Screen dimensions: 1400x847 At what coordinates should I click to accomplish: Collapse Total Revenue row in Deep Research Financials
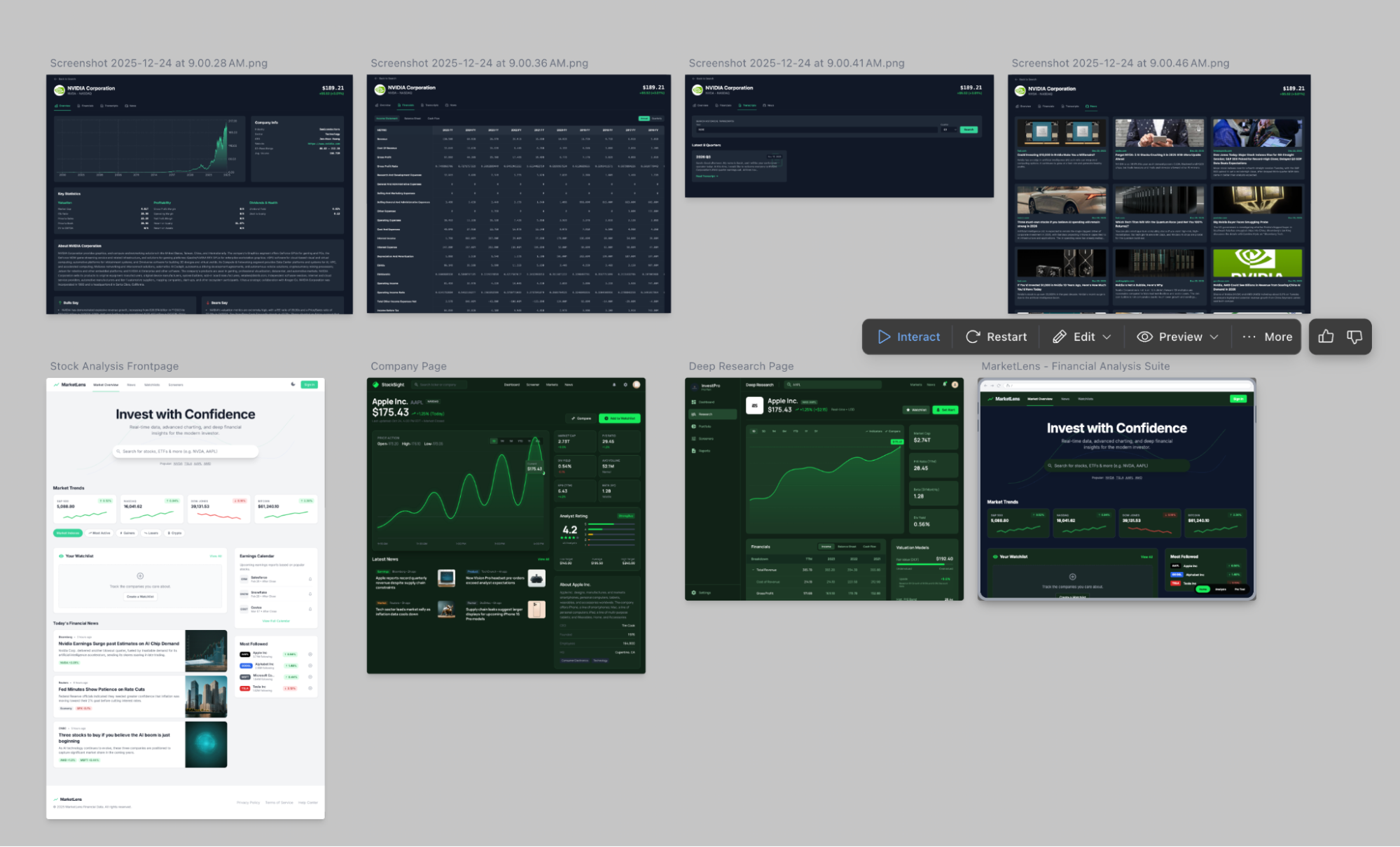pyautogui.click(x=754, y=570)
